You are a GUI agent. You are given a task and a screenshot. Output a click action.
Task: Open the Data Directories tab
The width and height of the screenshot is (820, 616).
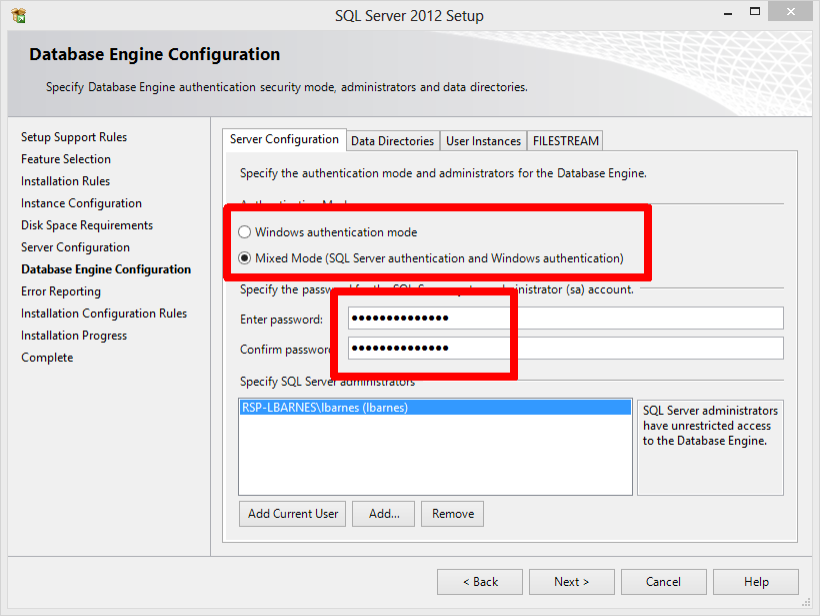392,141
